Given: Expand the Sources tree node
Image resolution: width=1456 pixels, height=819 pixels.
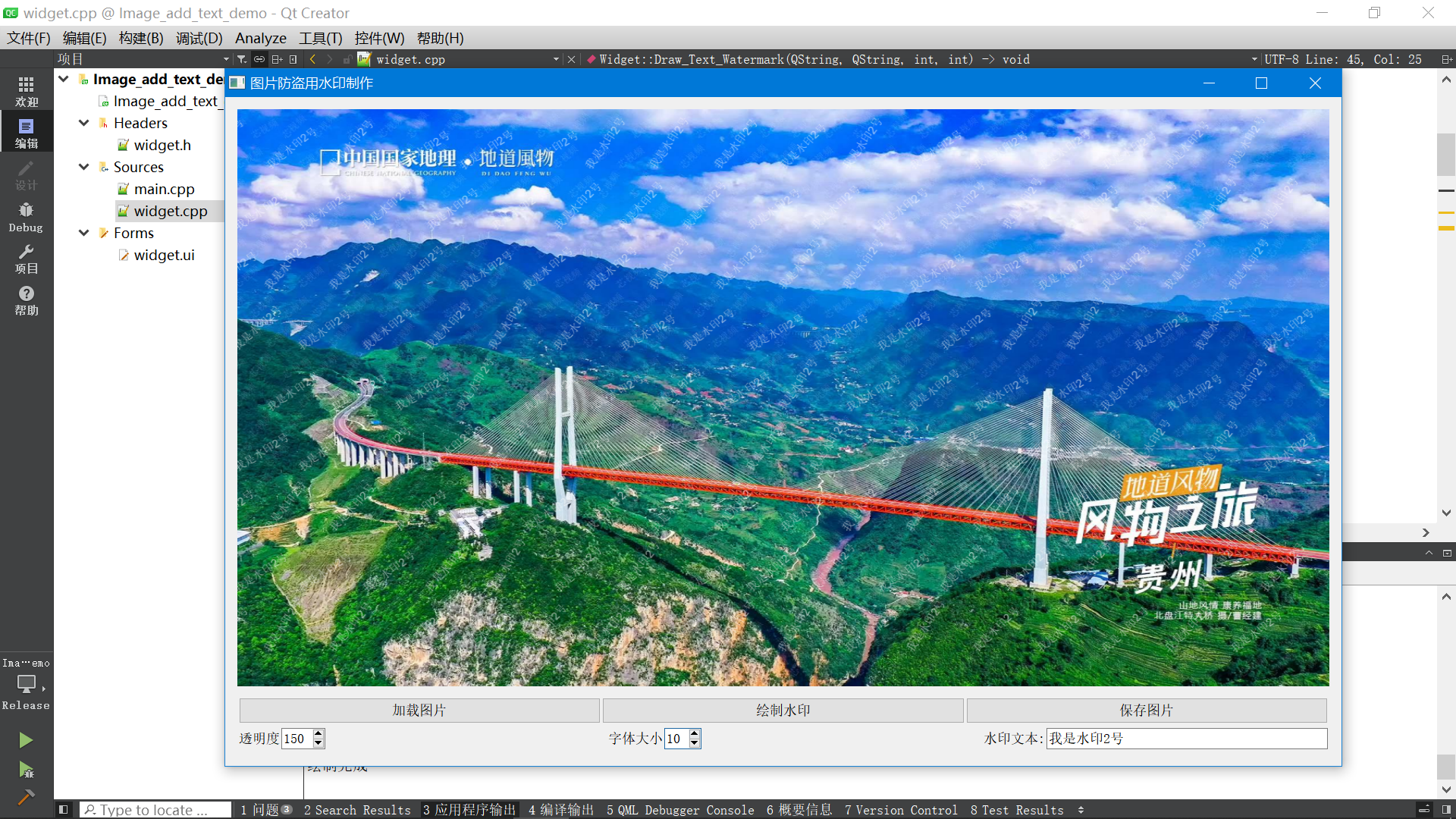Looking at the screenshot, I should tap(84, 166).
